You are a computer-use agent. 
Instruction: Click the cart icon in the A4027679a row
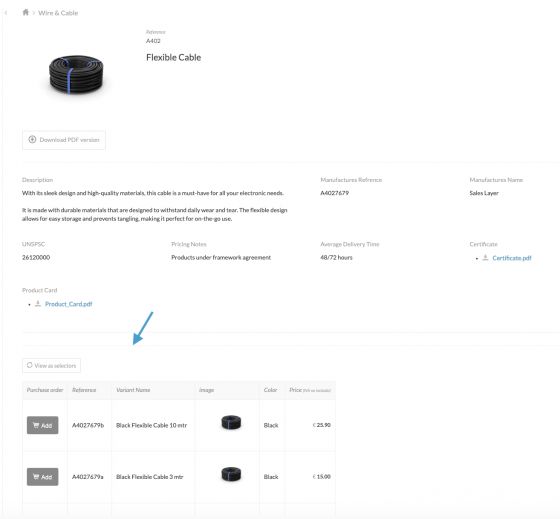coord(36,476)
